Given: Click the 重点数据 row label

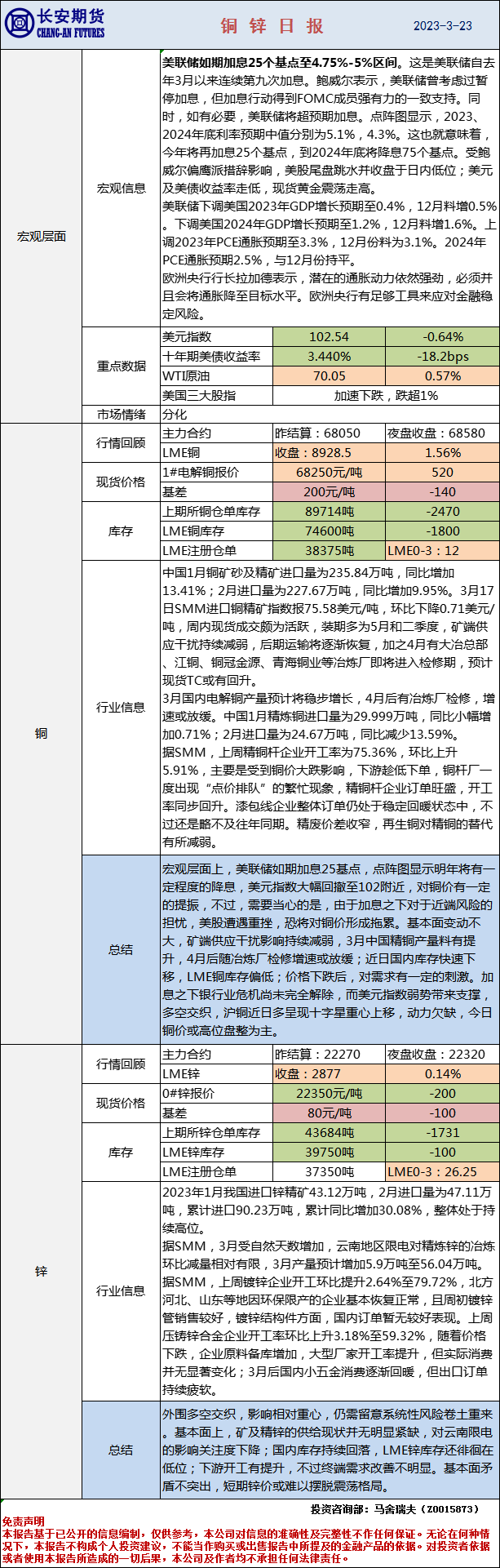Looking at the screenshot, I should tap(121, 366).
